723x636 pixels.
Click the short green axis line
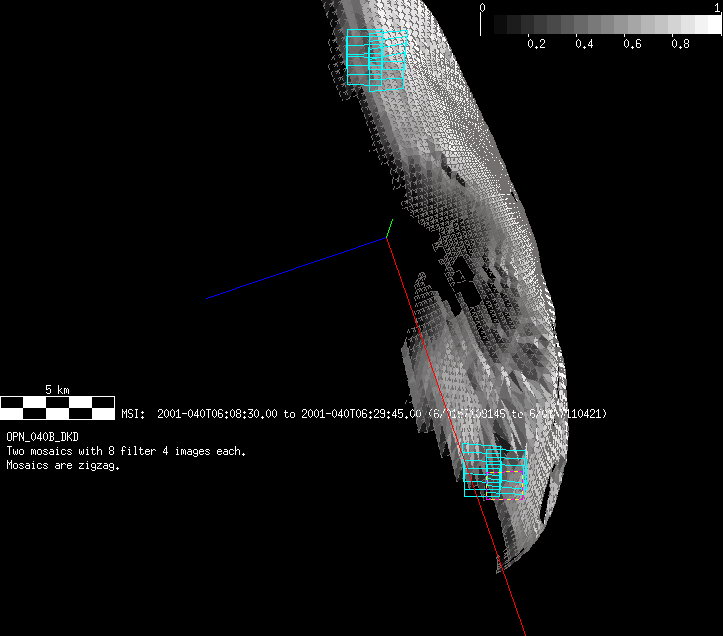pos(389,229)
